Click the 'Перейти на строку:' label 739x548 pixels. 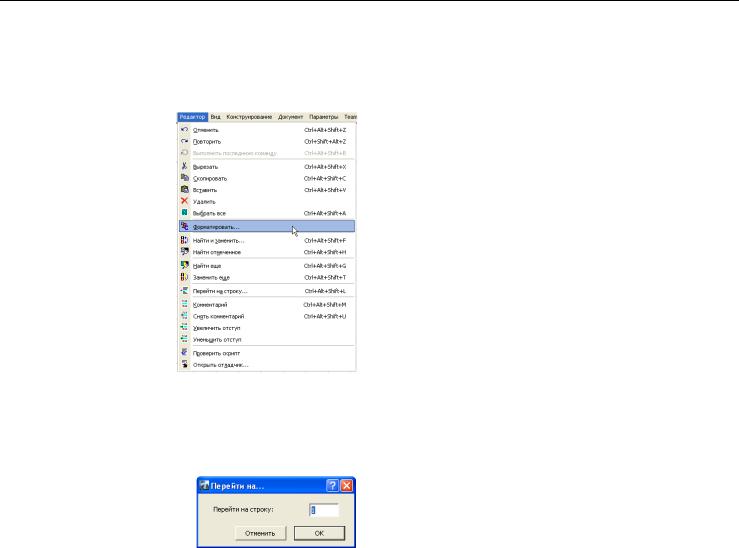(x=243, y=509)
